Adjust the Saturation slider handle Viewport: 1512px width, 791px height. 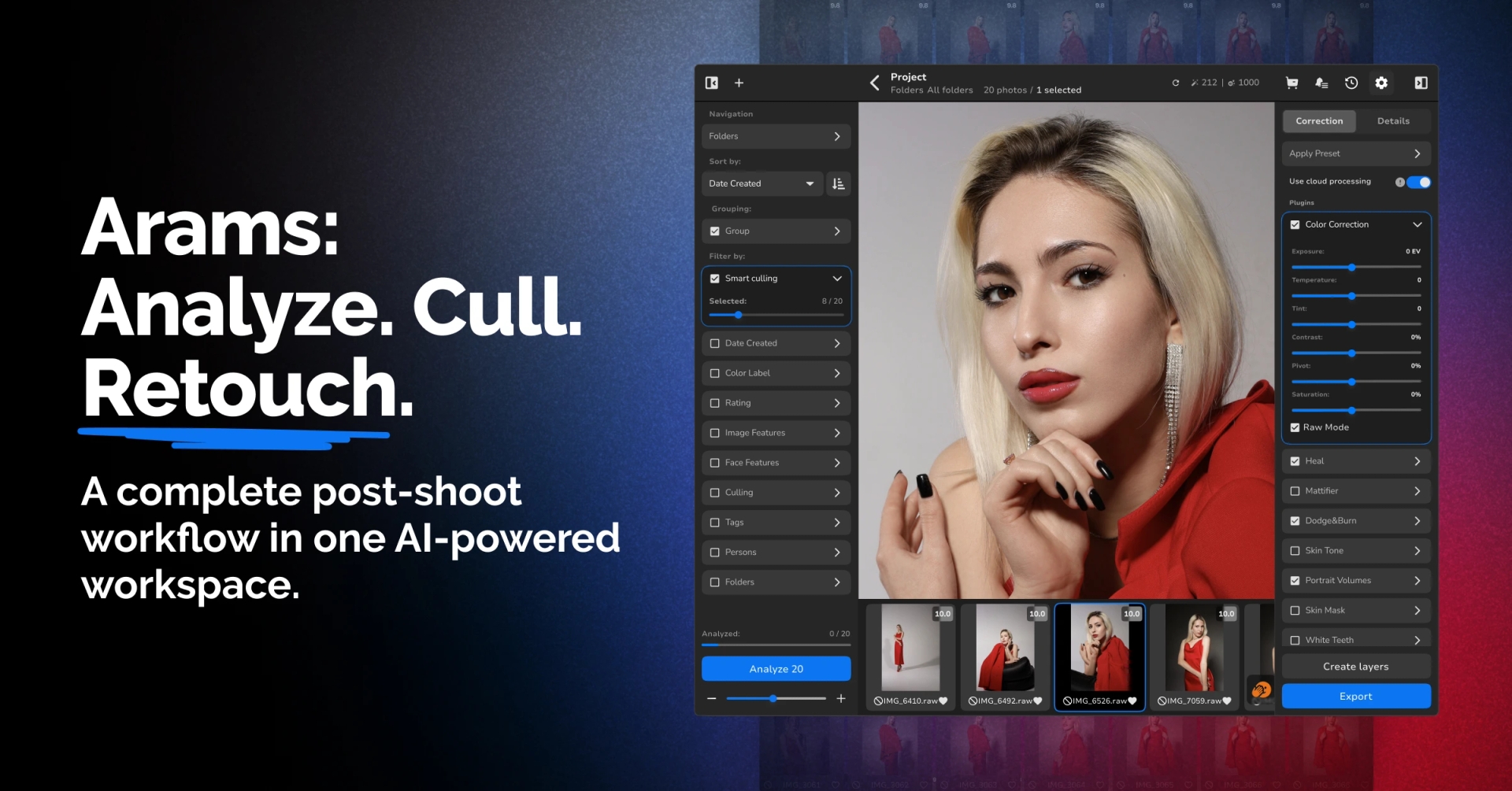[x=1351, y=410]
